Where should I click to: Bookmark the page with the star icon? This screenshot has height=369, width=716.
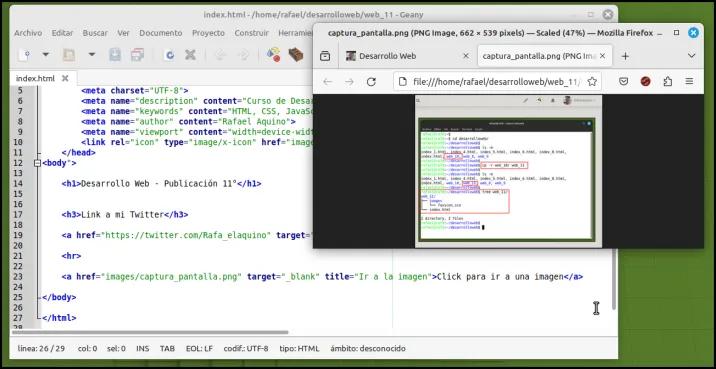[x=592, y=82]
